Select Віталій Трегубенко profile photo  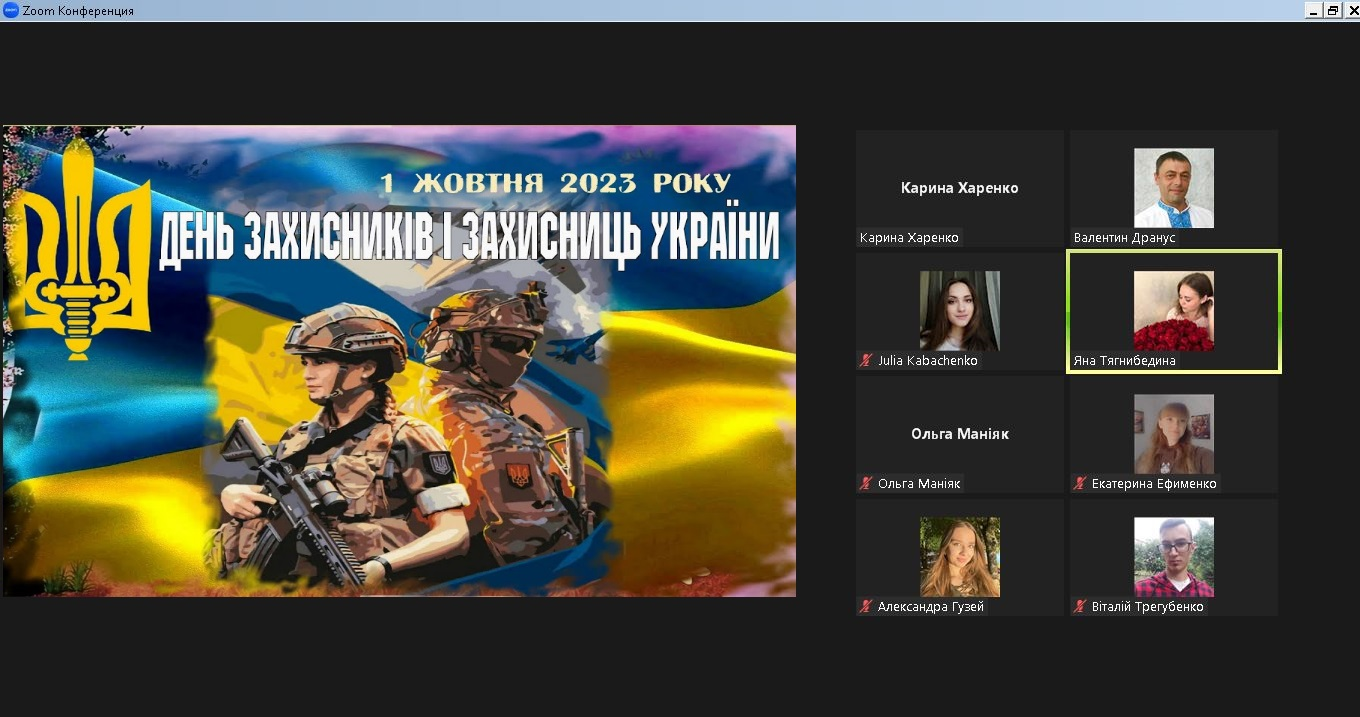point(1174,557)
